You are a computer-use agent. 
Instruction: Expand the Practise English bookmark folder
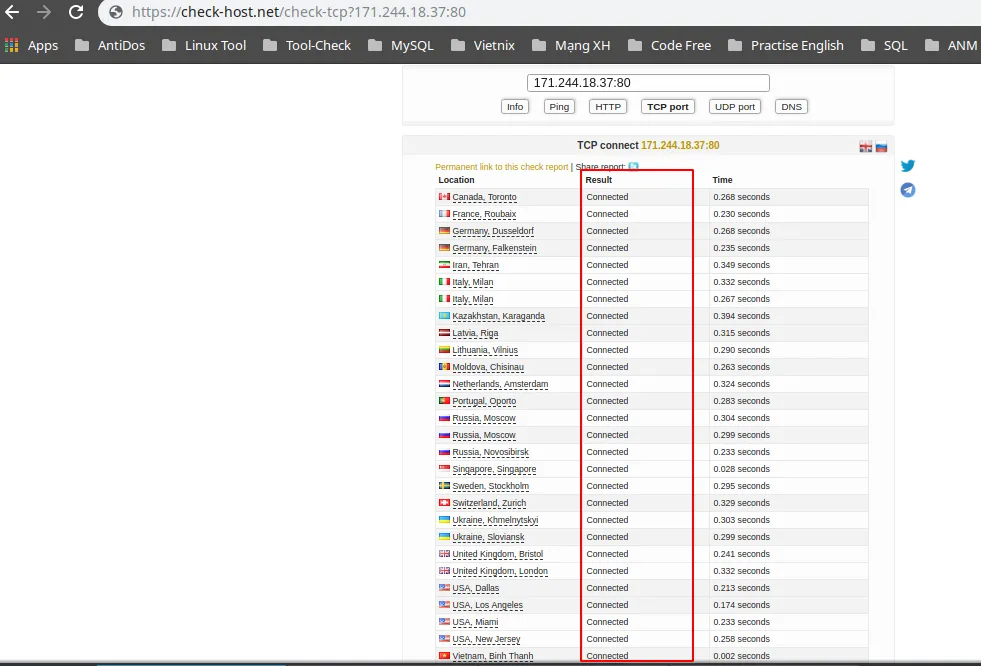point(785,45)
